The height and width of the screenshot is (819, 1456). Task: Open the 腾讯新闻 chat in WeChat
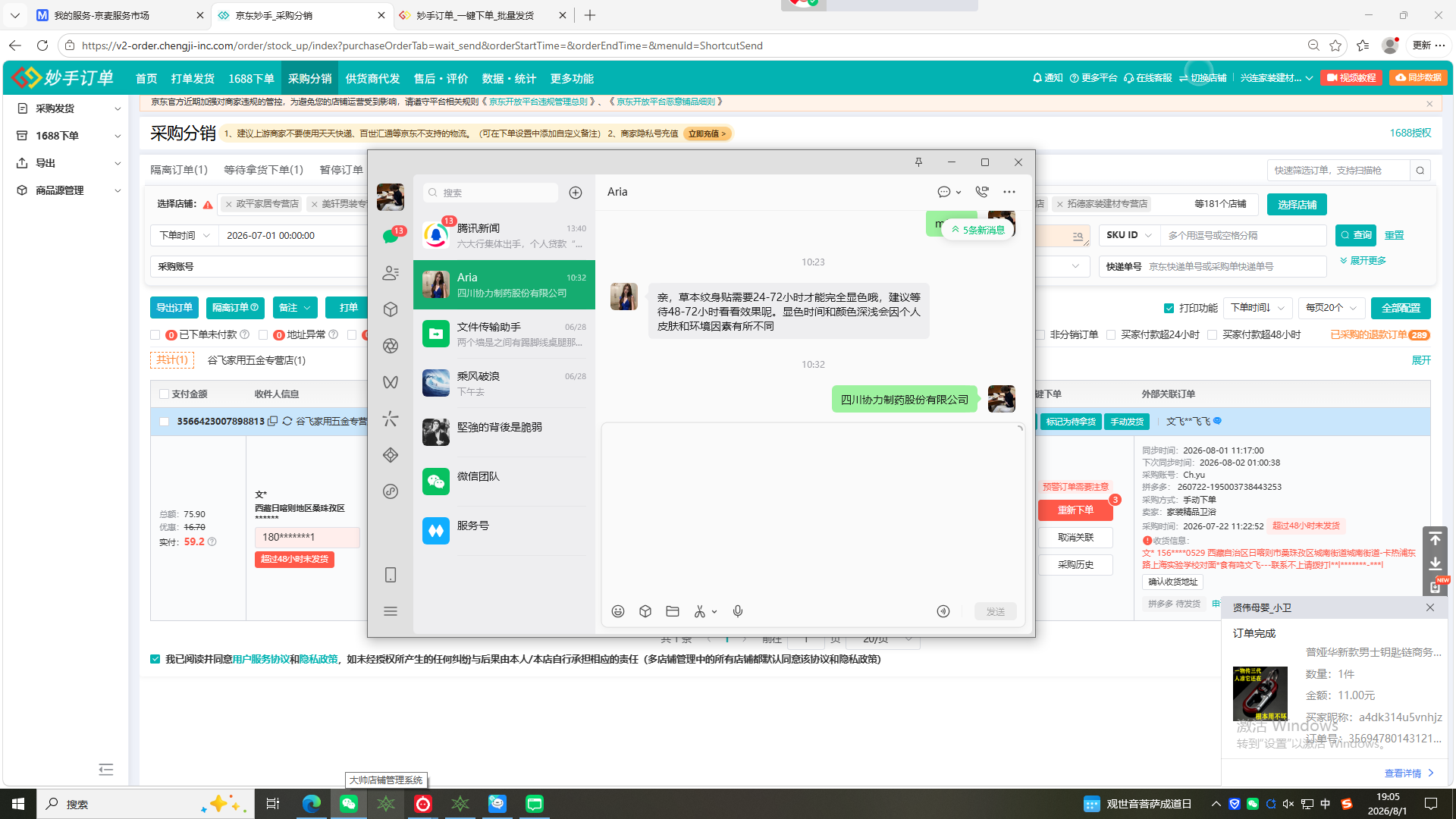tap(504, 236)
